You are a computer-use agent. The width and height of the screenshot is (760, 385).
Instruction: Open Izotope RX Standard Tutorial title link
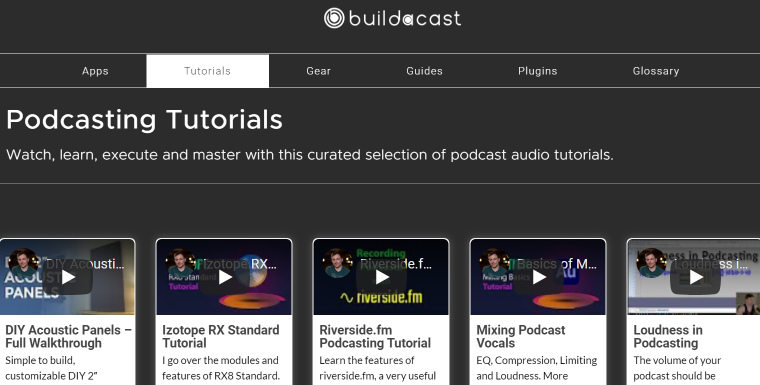pyautogui.click(x=221, y=337)
